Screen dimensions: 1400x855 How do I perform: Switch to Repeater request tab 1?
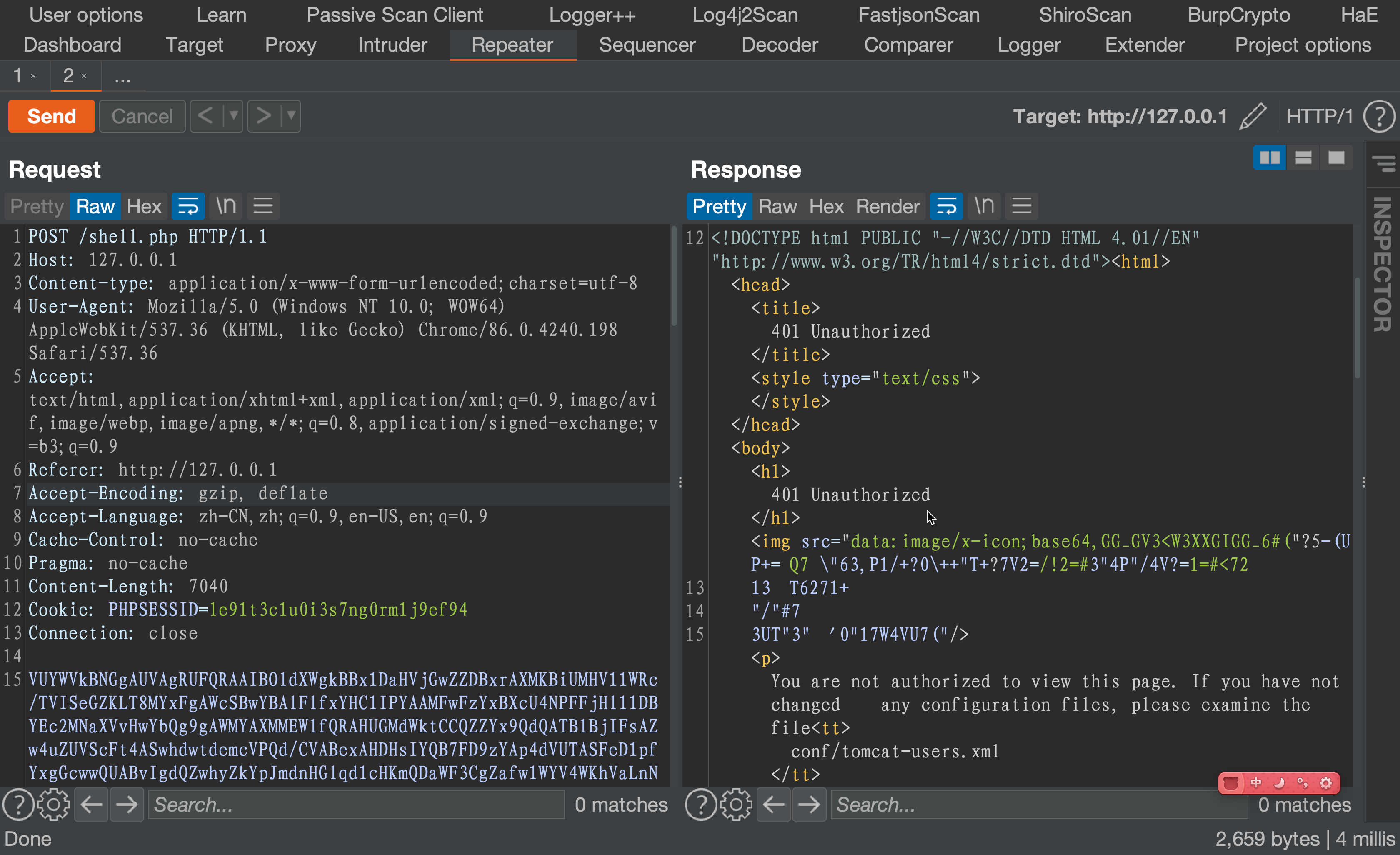17,75
